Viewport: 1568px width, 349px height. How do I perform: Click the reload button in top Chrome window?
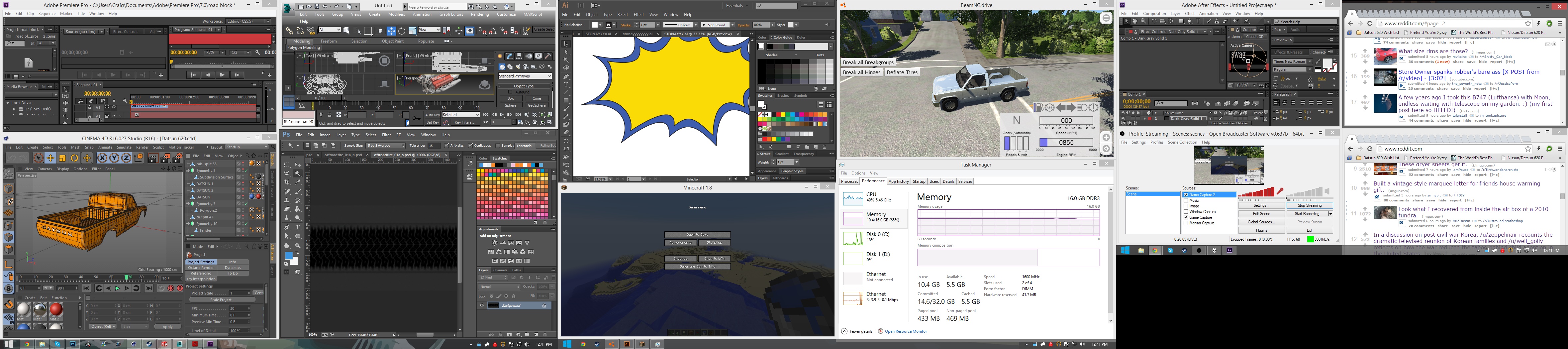tap(1370, 23)
